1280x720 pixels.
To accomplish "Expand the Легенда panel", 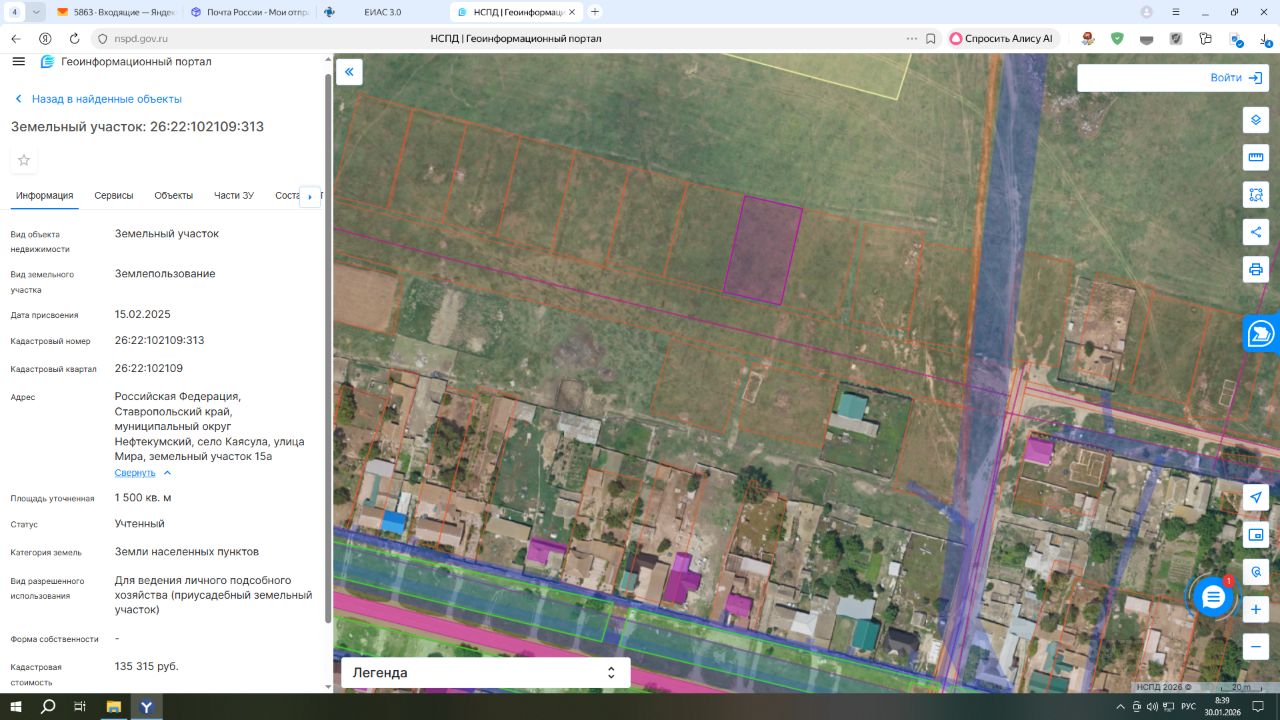I will click(x=486, y=673).
